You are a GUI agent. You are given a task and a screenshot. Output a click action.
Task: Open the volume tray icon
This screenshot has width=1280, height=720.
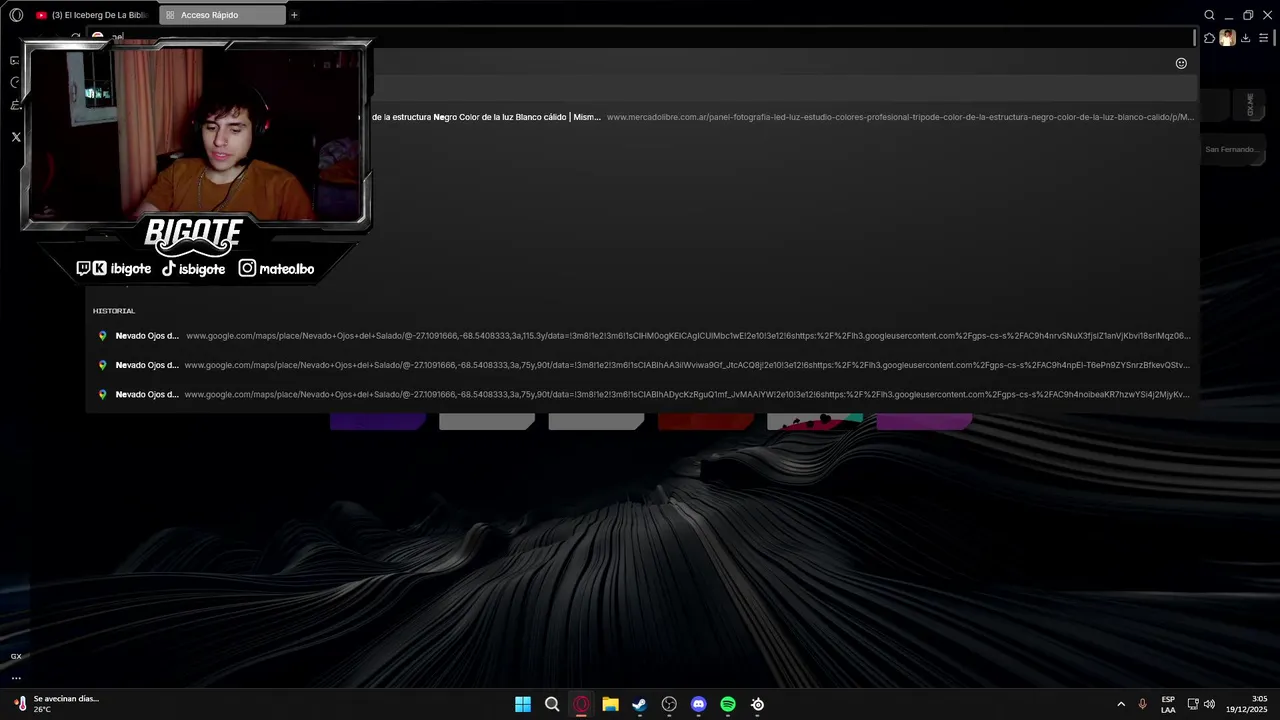pyautogui.click(x=1209, y=704)
